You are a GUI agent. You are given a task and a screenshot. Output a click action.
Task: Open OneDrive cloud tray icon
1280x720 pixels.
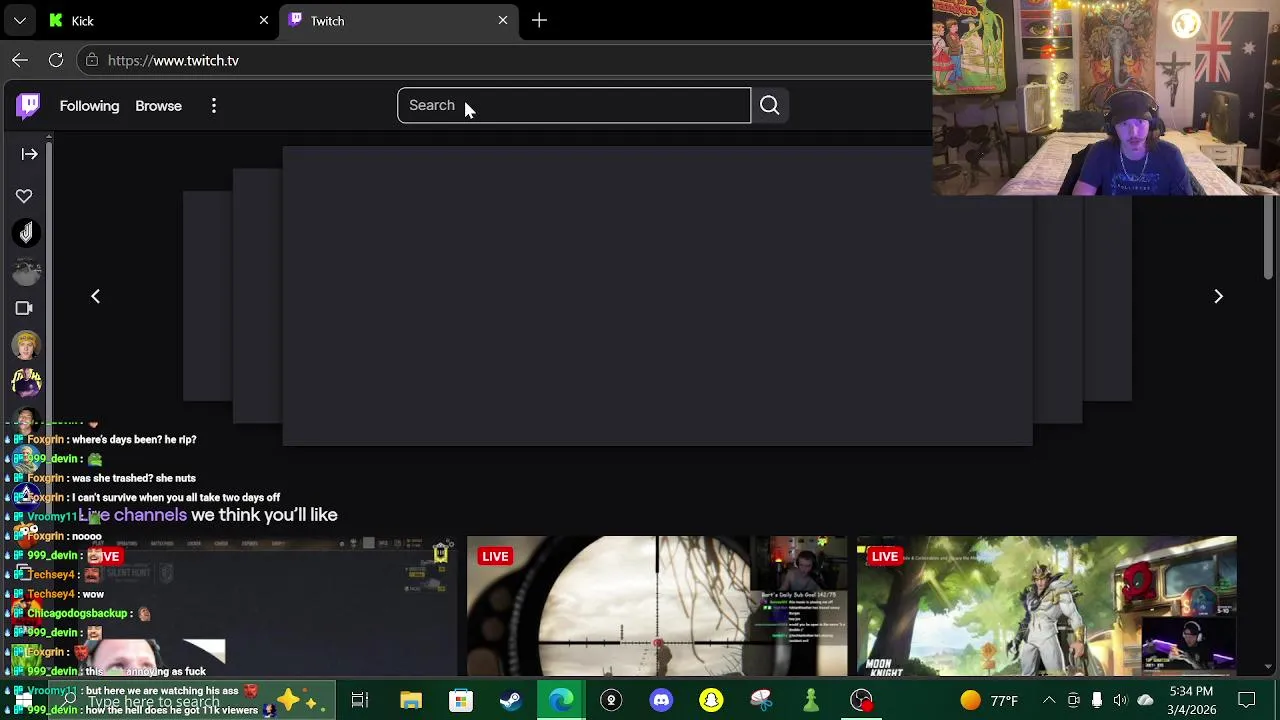tap(1145, 700)
